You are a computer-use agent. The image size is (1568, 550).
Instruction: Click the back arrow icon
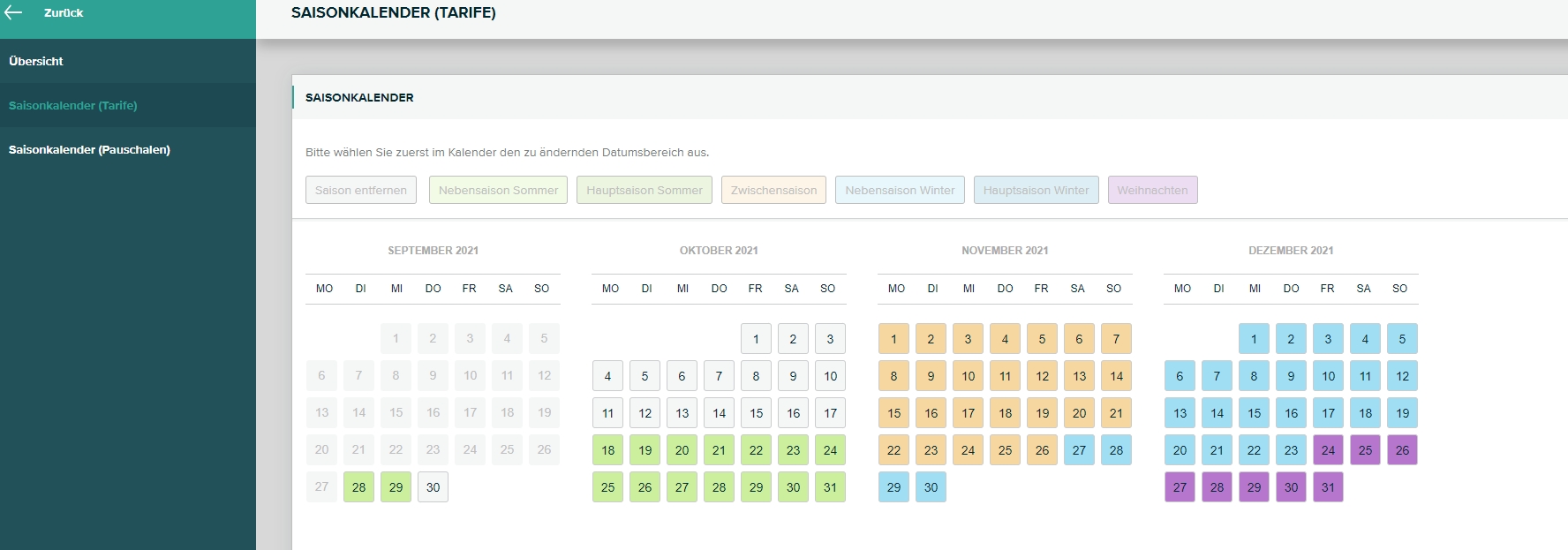click(14, 12)
